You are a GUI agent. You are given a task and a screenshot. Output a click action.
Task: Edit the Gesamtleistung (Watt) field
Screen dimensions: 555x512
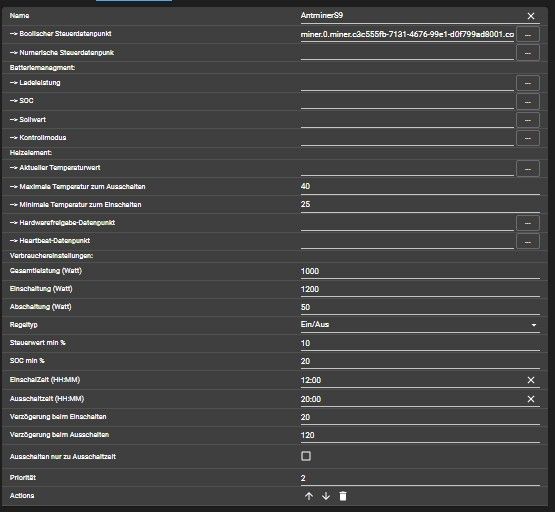[420, 271]
